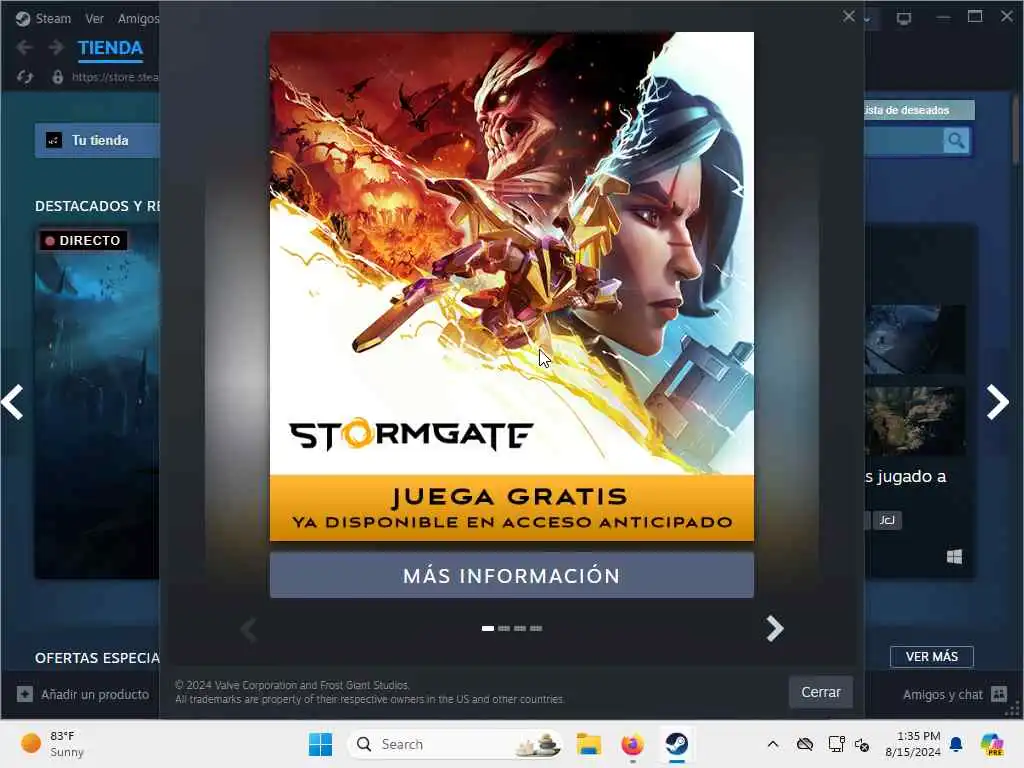Click the DIRECTO live badge
The width and height of the screenshot is (1024, 768).
83,240
